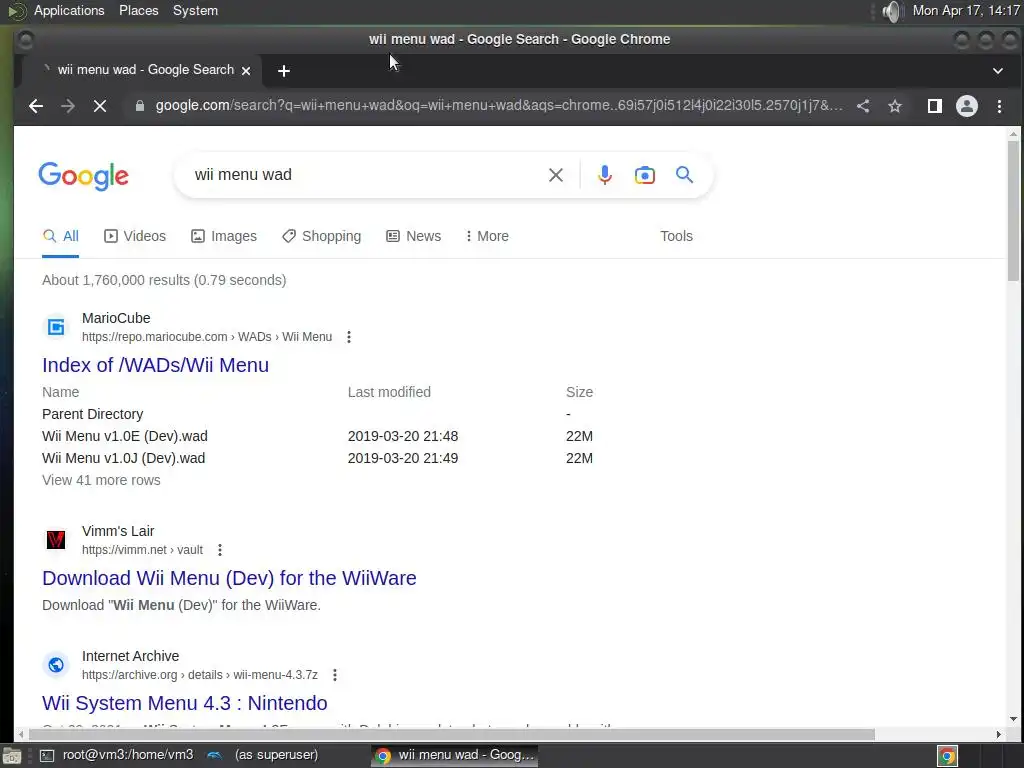The width and height of the screenshot is (1024, 768).
Task: Open the Places menu
Action: (x=138, y=10)
